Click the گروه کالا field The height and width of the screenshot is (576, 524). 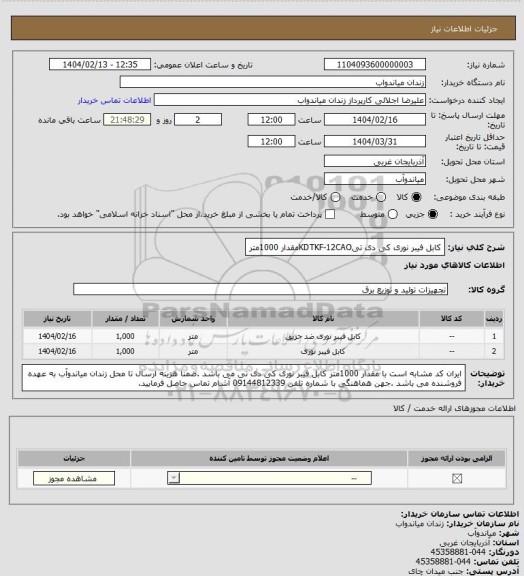pyautogui.click(x=260, y=289)
